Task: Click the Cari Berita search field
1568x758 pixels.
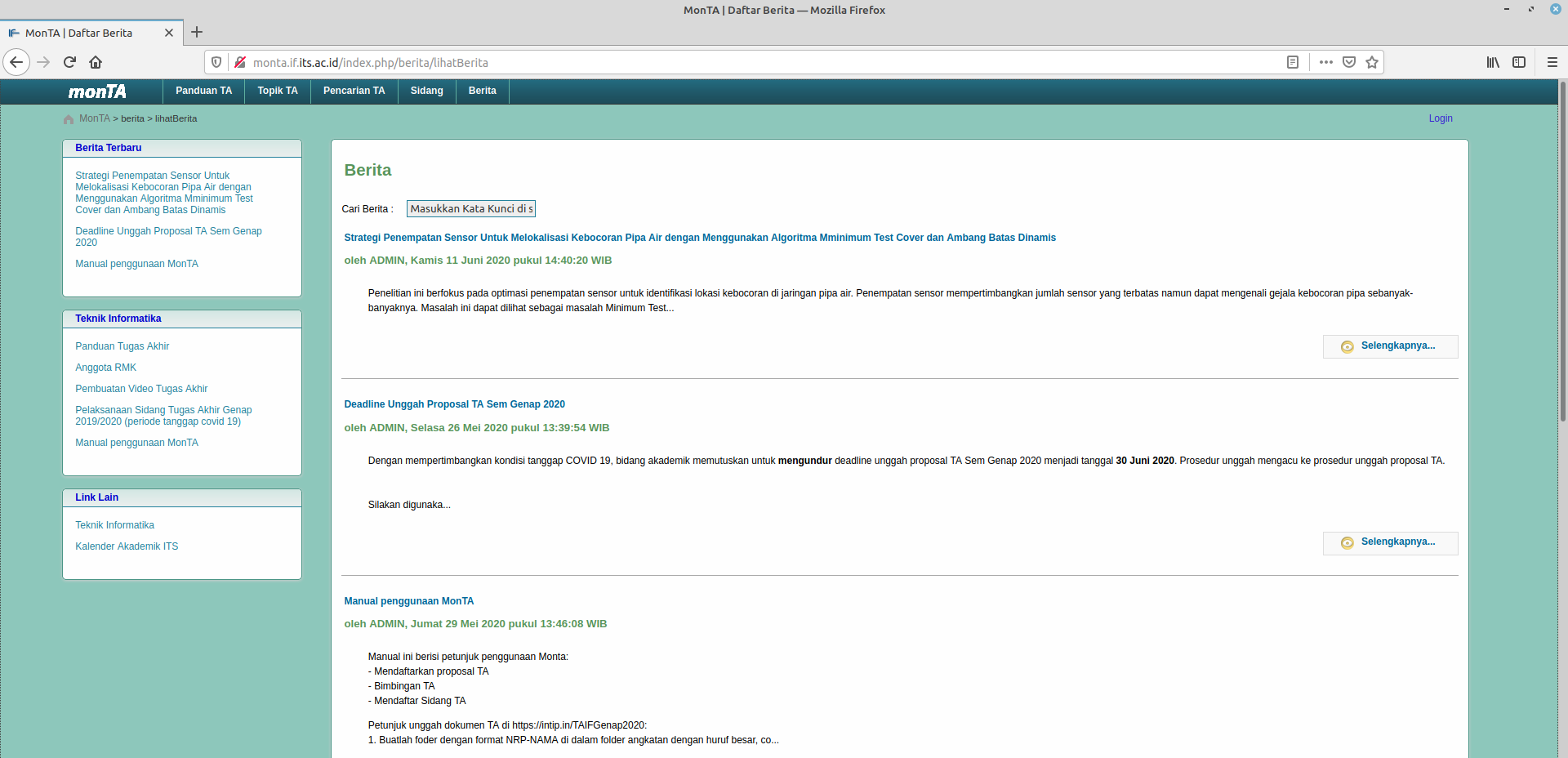Action: coord(470,208)
